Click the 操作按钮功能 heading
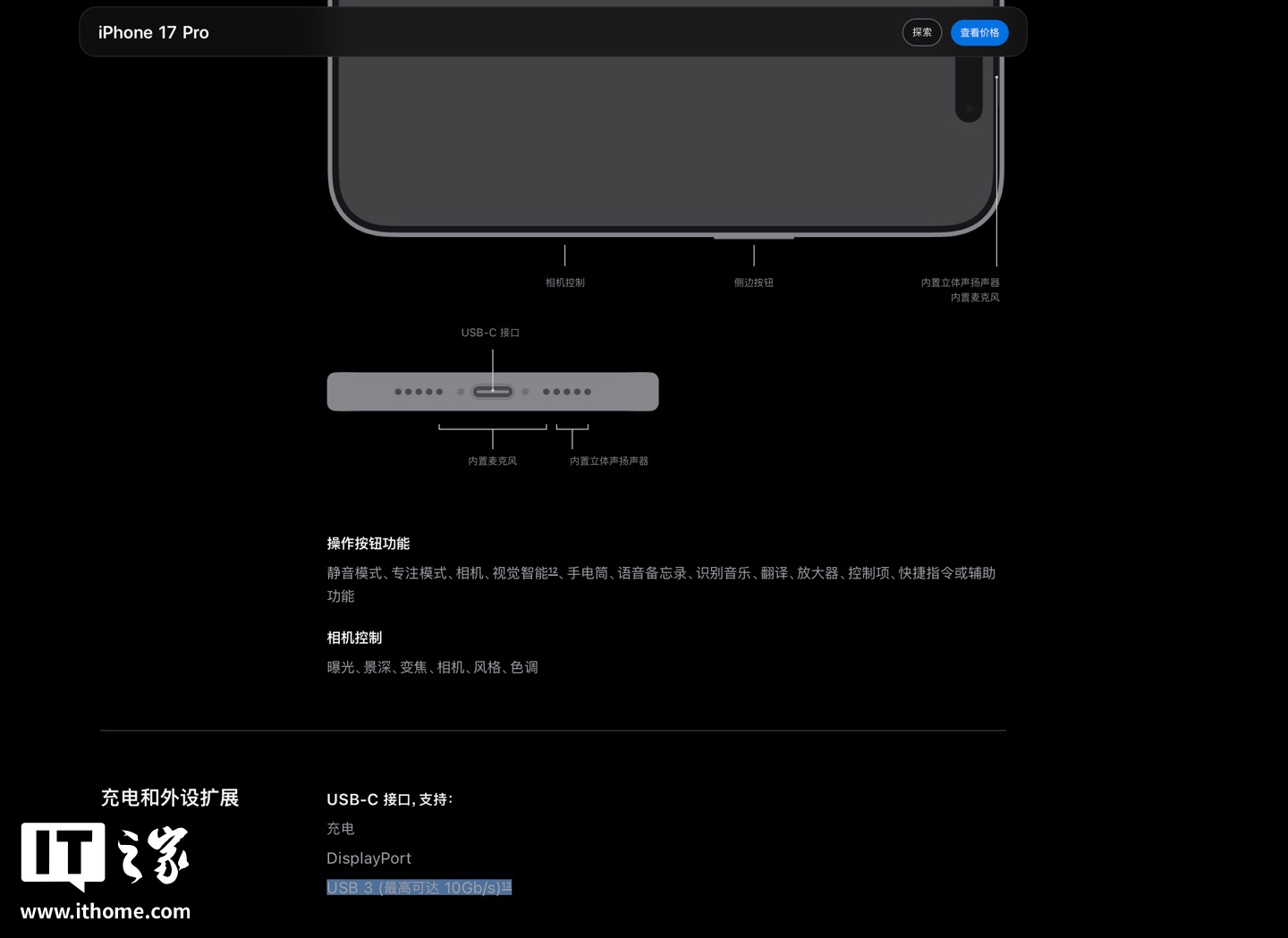This screenshot has width=1288, height=938. point(369,543)
